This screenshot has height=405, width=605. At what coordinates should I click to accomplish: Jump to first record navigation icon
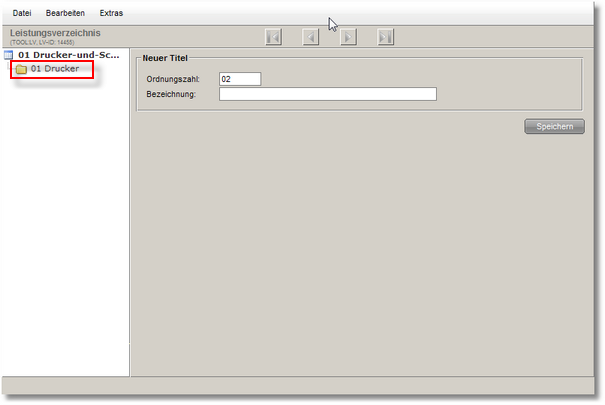coord(273,37)
